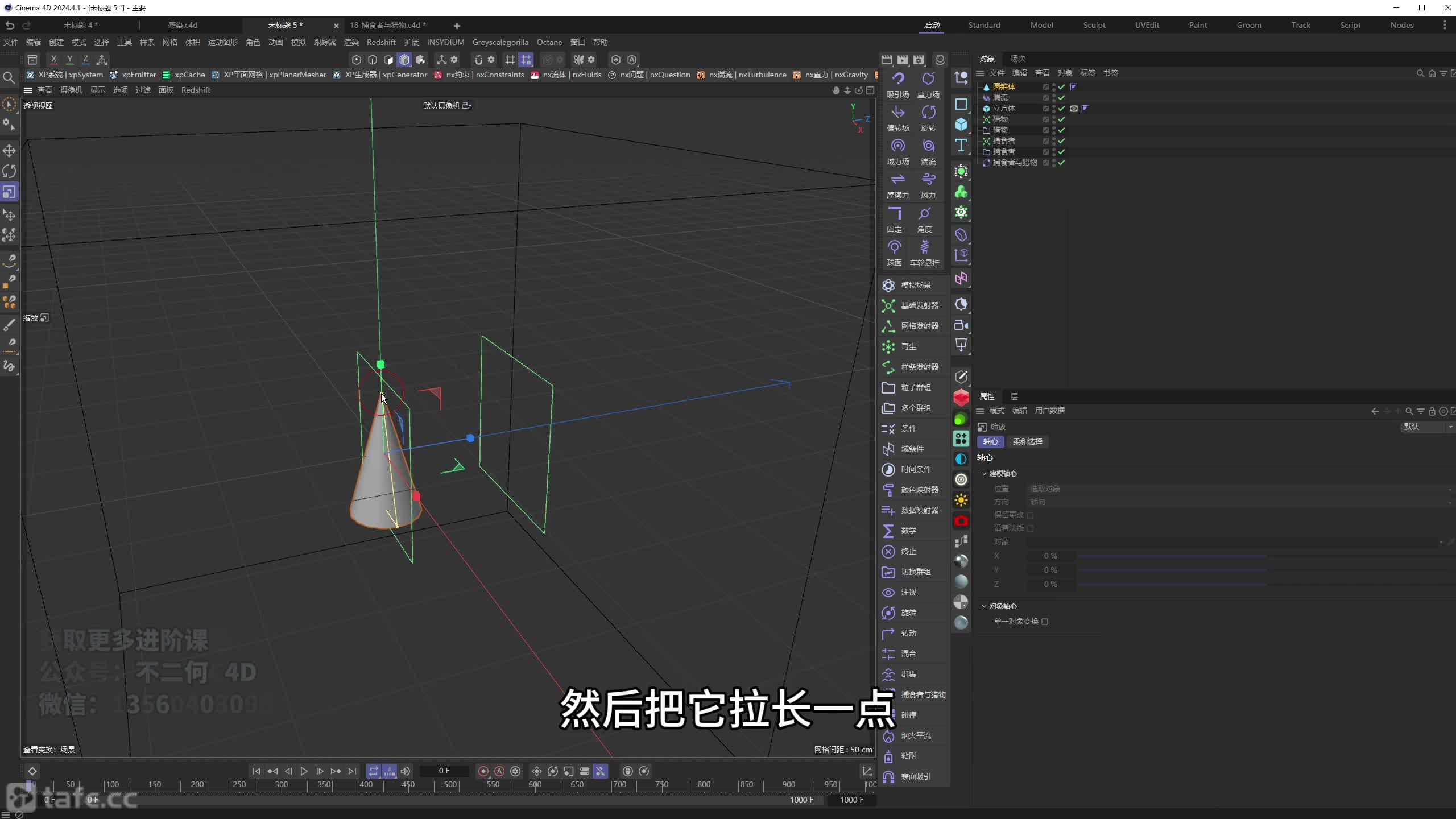
Task: Add the 域力场 field force
Action: click(897, 152)
